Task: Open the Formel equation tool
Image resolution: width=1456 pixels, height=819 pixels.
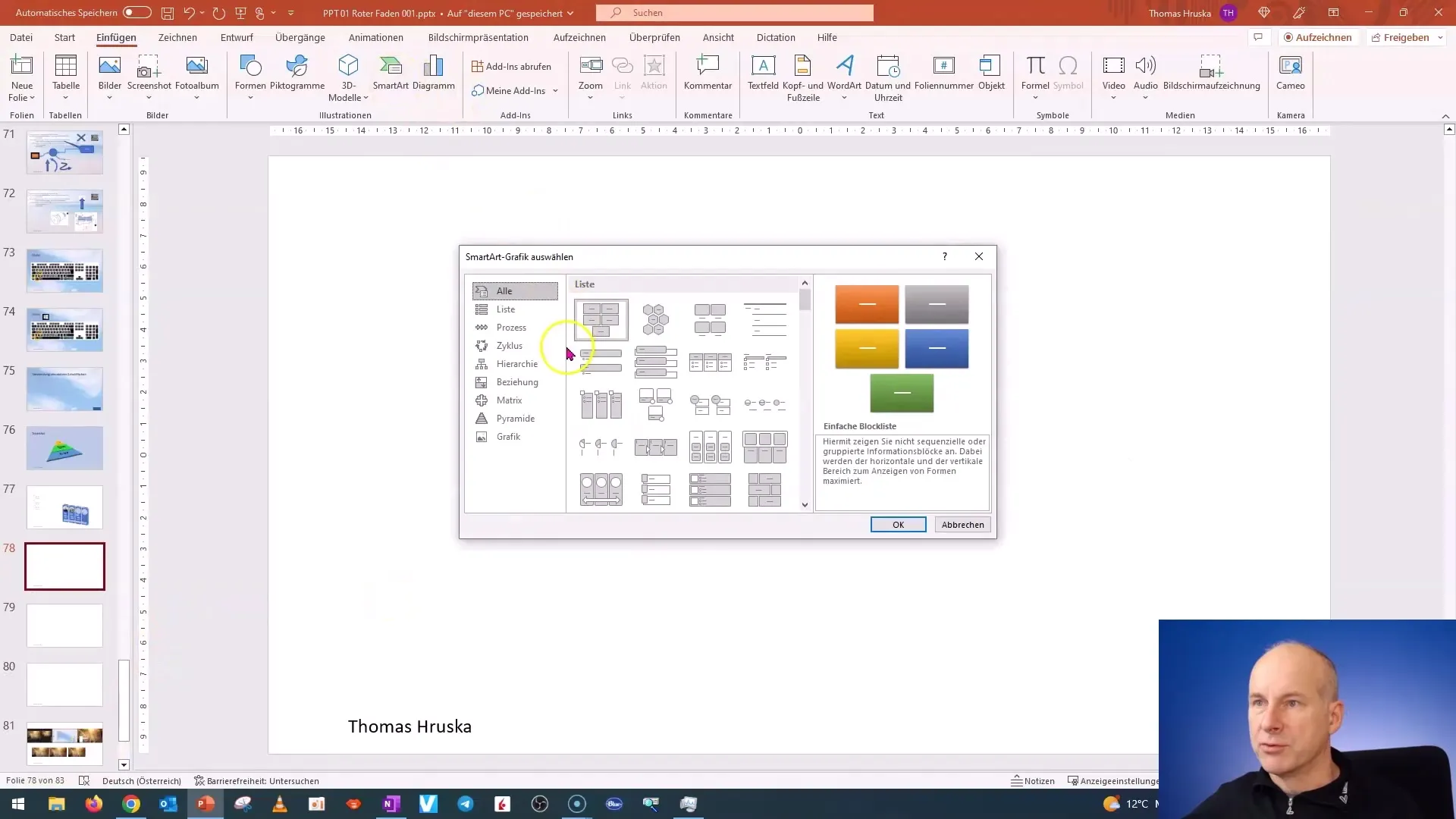Action: point(1035,78)
